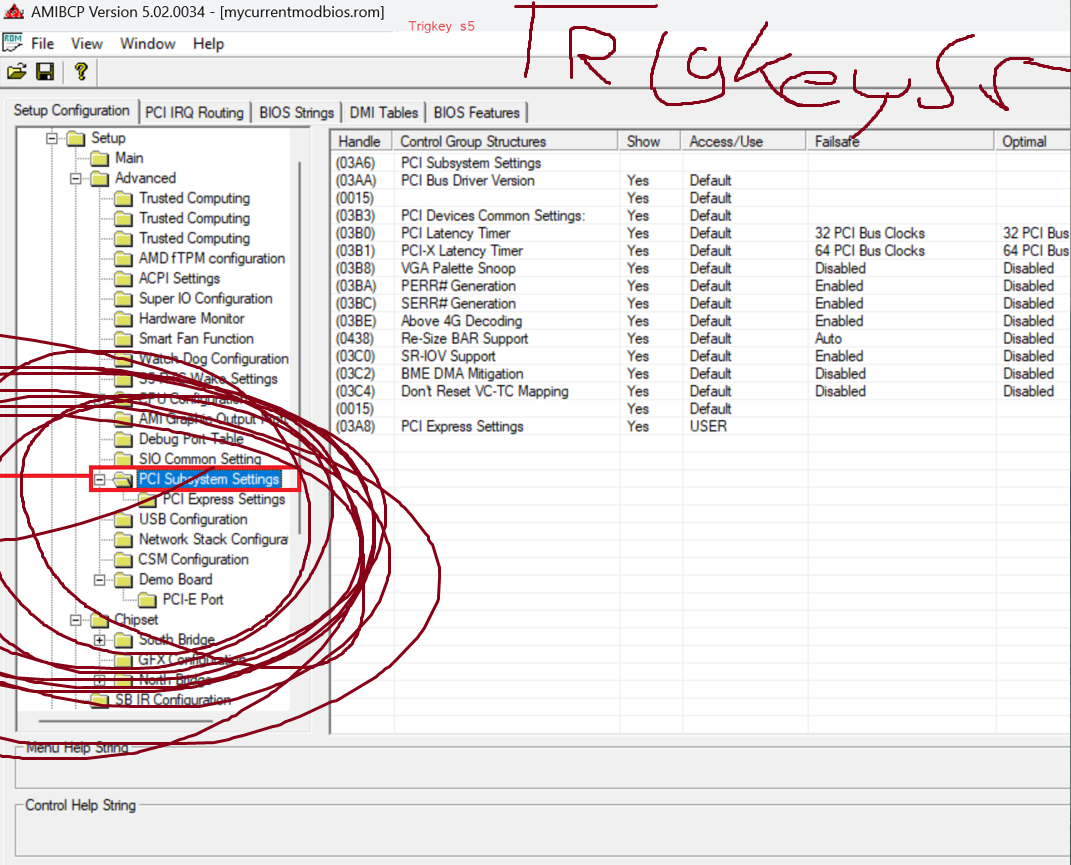Select the Main folder in the tree

[117, 159]
